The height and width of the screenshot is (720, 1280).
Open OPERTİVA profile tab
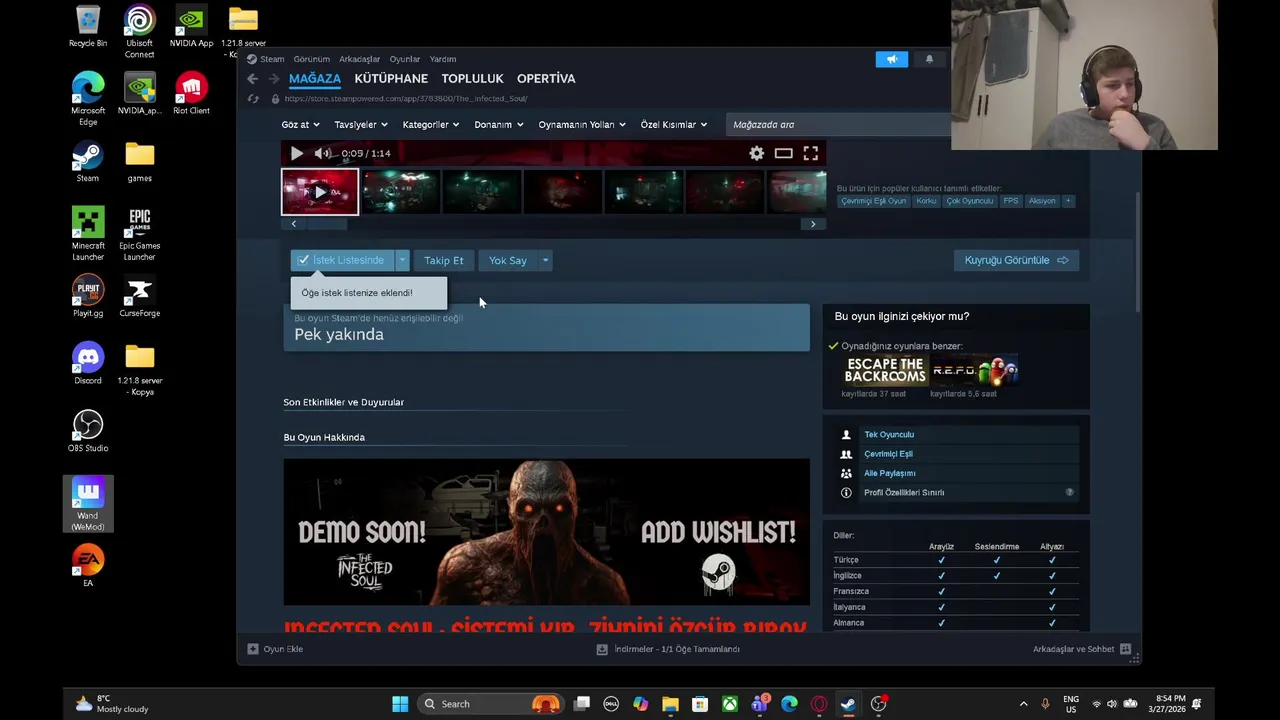click(546, 78)
